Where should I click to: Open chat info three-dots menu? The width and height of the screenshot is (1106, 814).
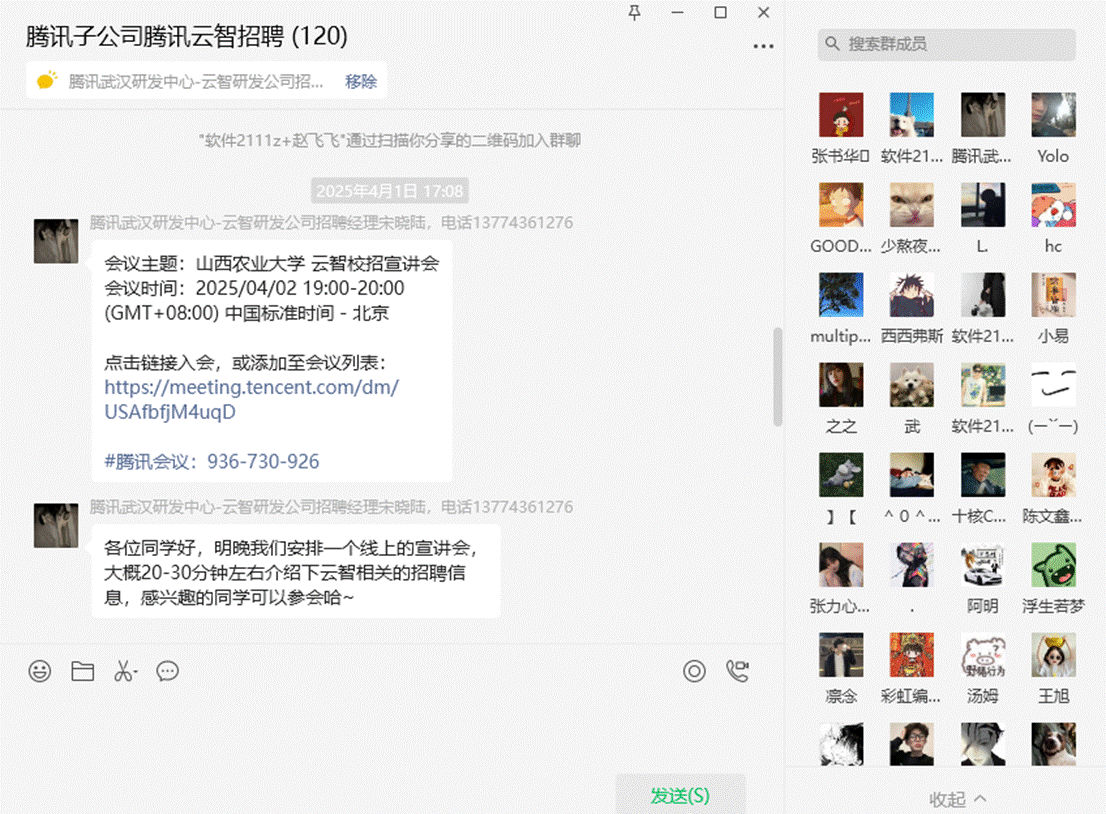point(763,47)
